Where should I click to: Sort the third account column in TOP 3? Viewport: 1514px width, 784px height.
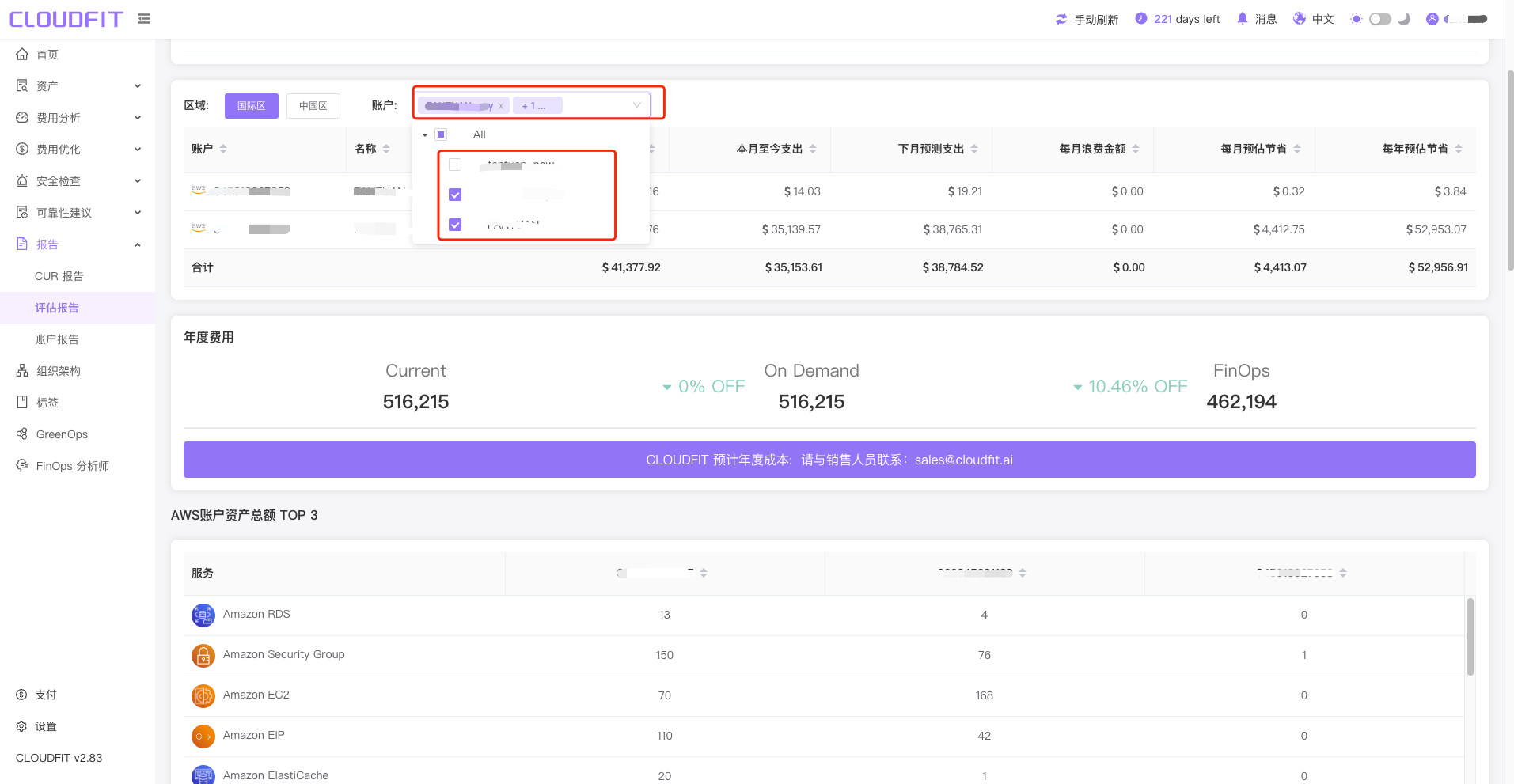click(1343, 573)
